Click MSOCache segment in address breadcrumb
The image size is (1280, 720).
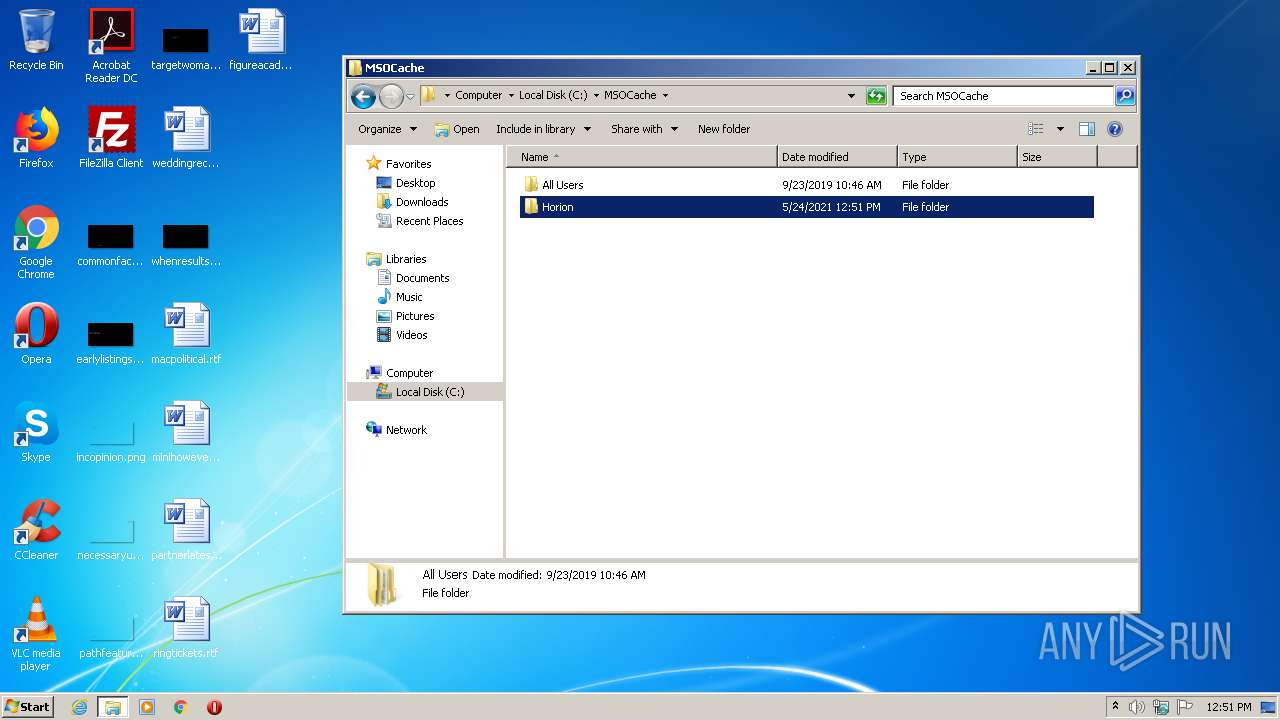click(x=630, y=96)
